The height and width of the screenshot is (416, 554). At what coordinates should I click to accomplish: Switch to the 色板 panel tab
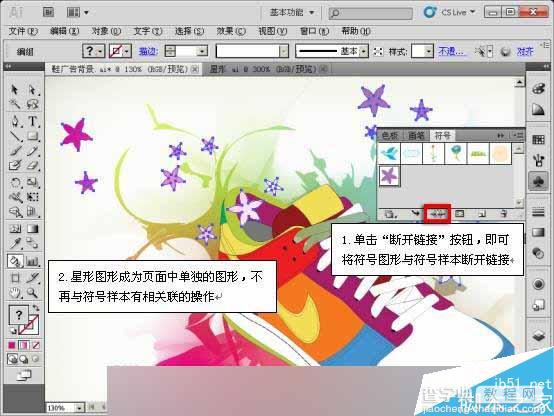(x=390, y=135)
